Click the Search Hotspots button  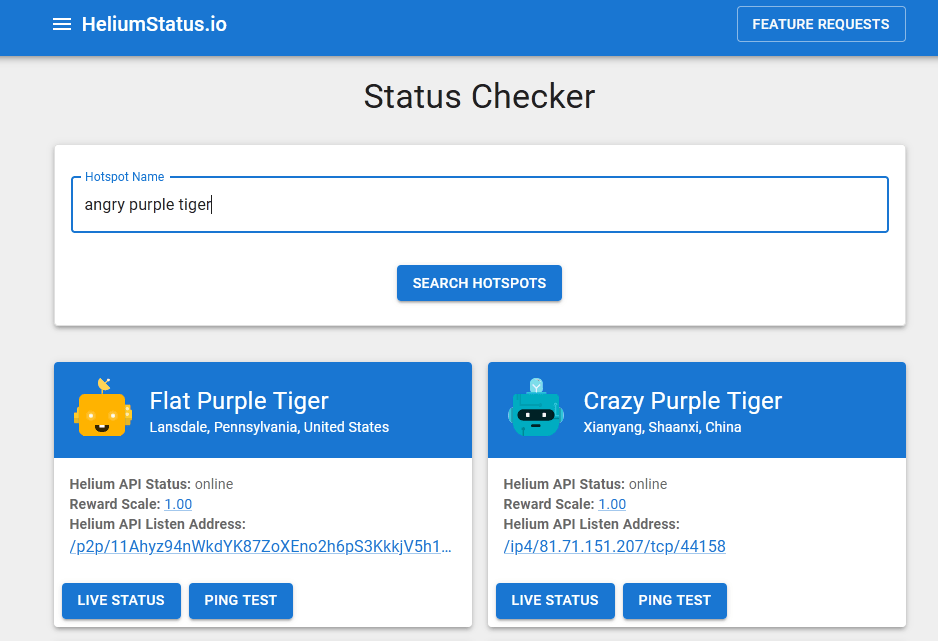pos(479,283)
